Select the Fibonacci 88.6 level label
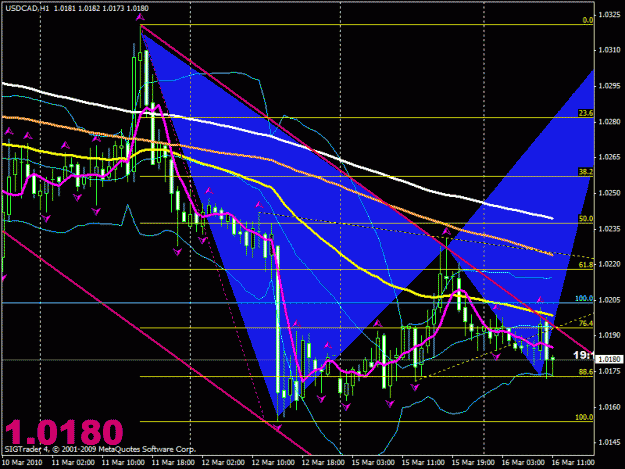The width and height of the screenshot is (625, 469). click(x=586, y=372)
